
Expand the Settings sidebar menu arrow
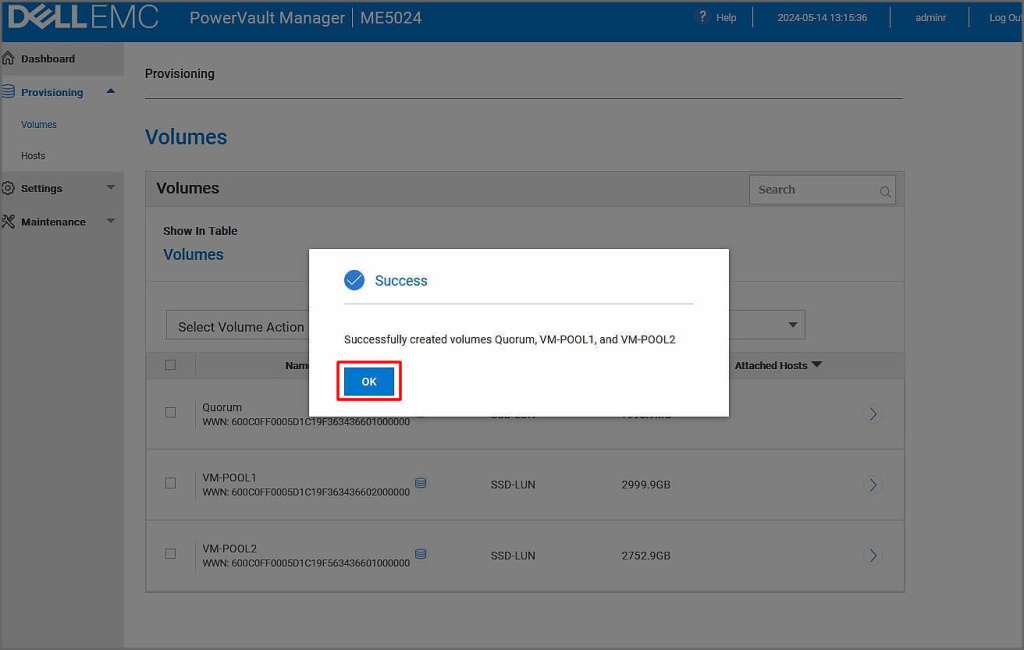pyautogui.click(x=110, y=188)
